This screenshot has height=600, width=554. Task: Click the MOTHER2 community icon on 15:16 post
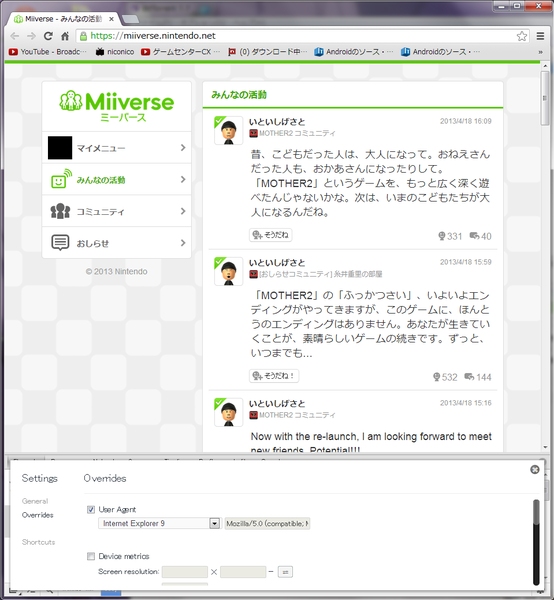253,415
